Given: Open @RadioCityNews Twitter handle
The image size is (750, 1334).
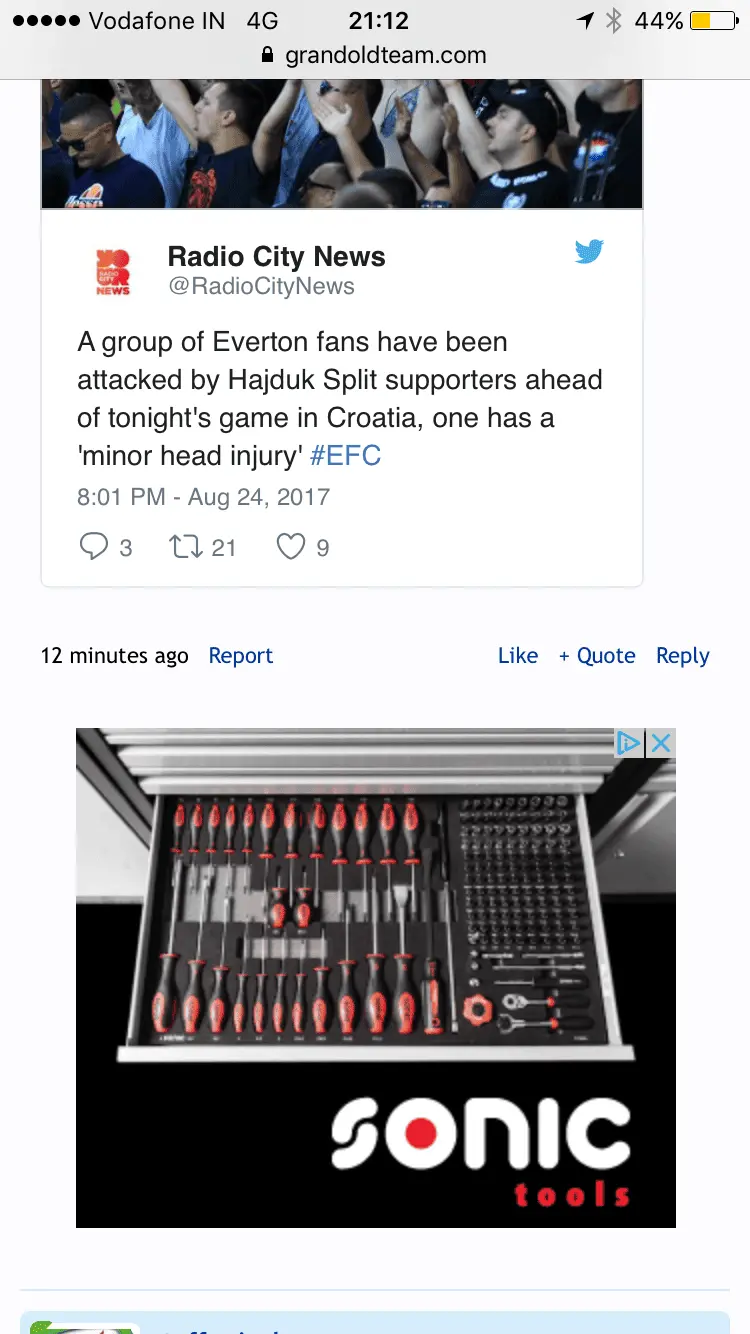Looking at the screenshot, I should coord(261,287).
